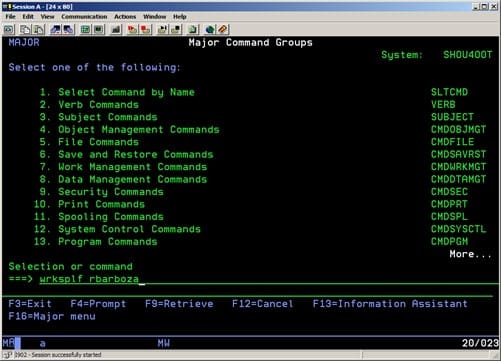Click the CMDSAVRST menu name
501x361 pixels.
pos(459,154)
